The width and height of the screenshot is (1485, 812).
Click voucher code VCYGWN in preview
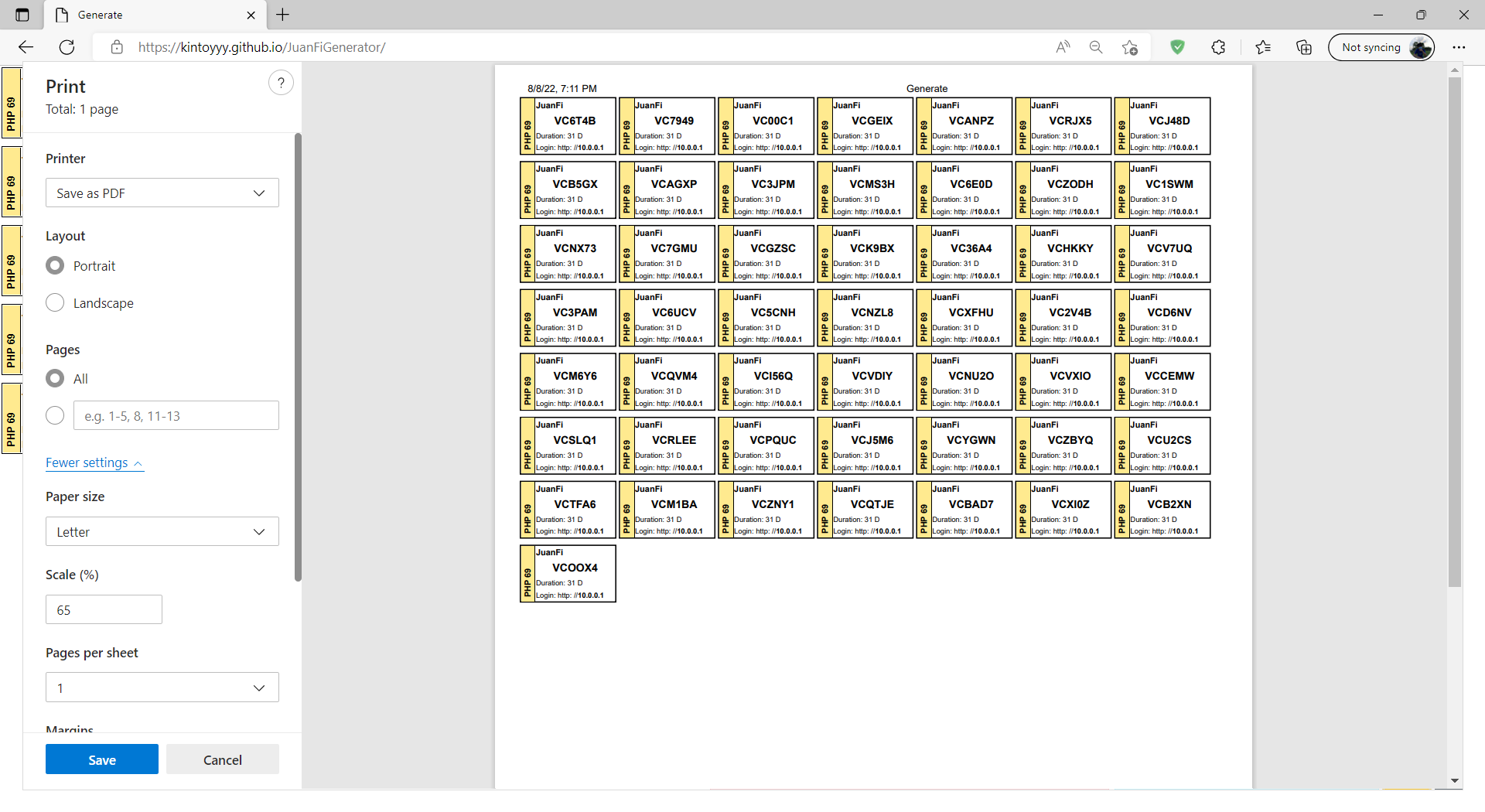[x=971, y=440]
